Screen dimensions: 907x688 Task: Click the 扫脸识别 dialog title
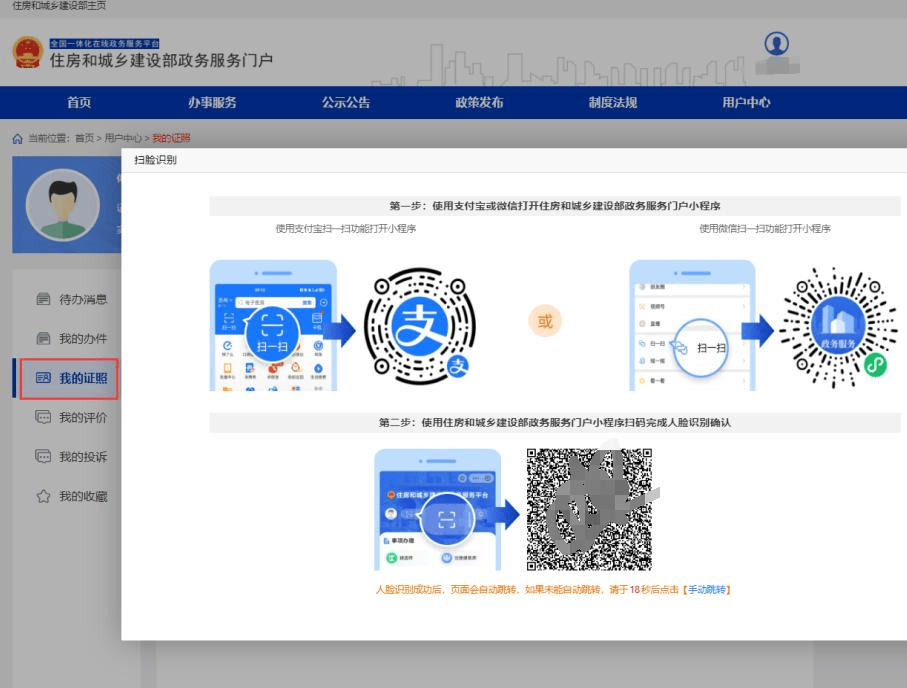(x=155, y=160)
